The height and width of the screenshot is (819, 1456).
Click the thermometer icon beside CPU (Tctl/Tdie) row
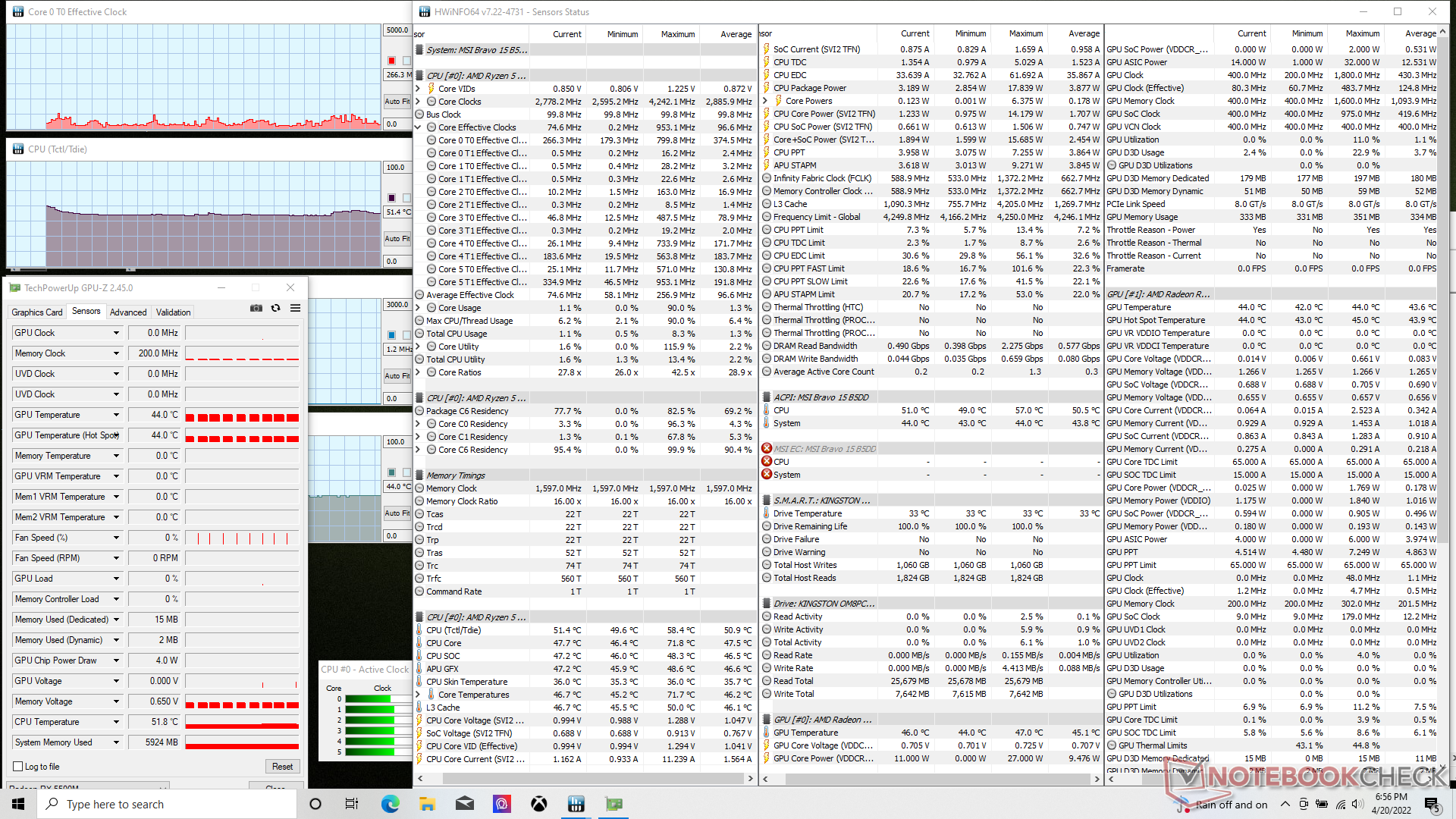coord(419,630)
